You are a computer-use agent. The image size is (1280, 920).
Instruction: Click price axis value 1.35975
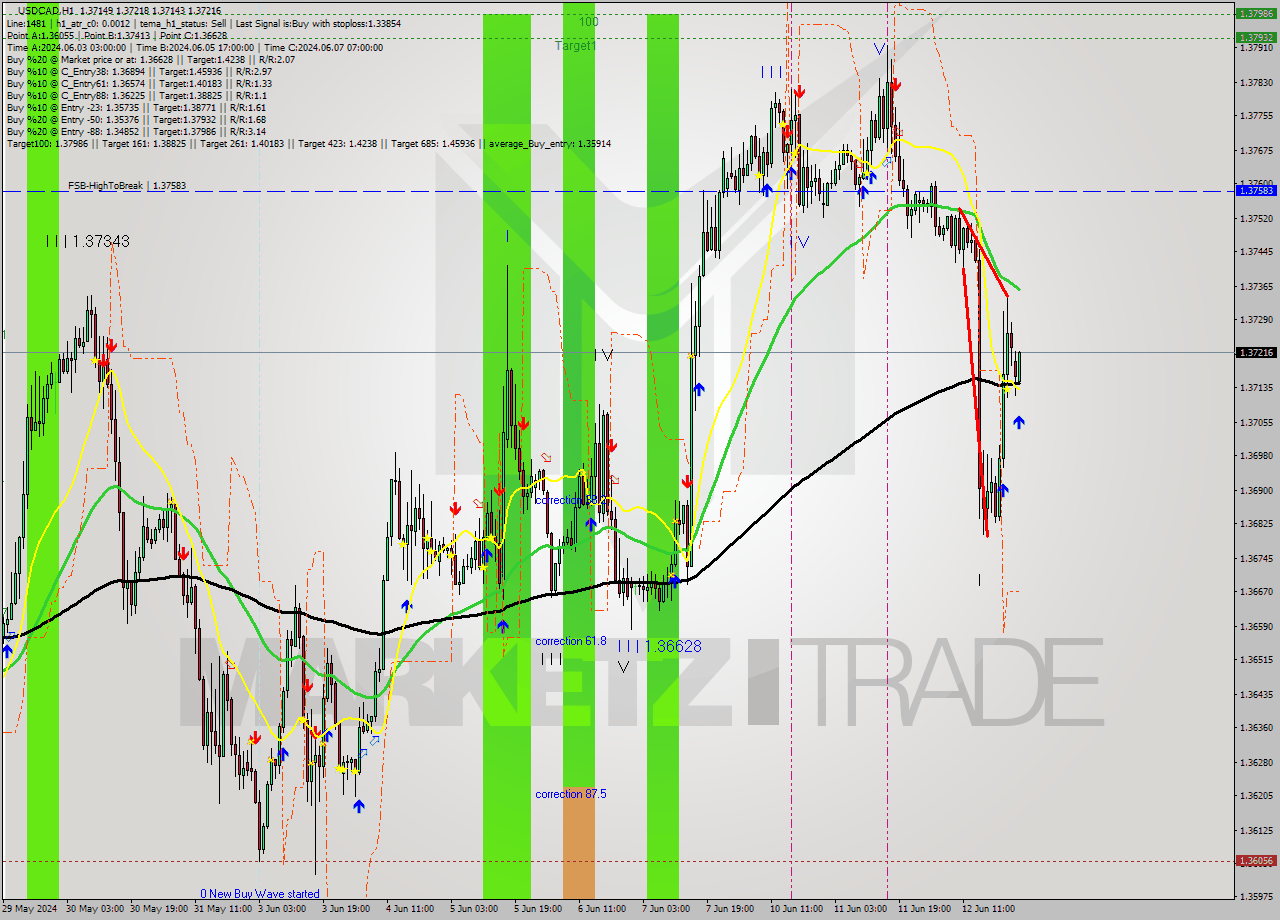click(x=1256, y=897)
